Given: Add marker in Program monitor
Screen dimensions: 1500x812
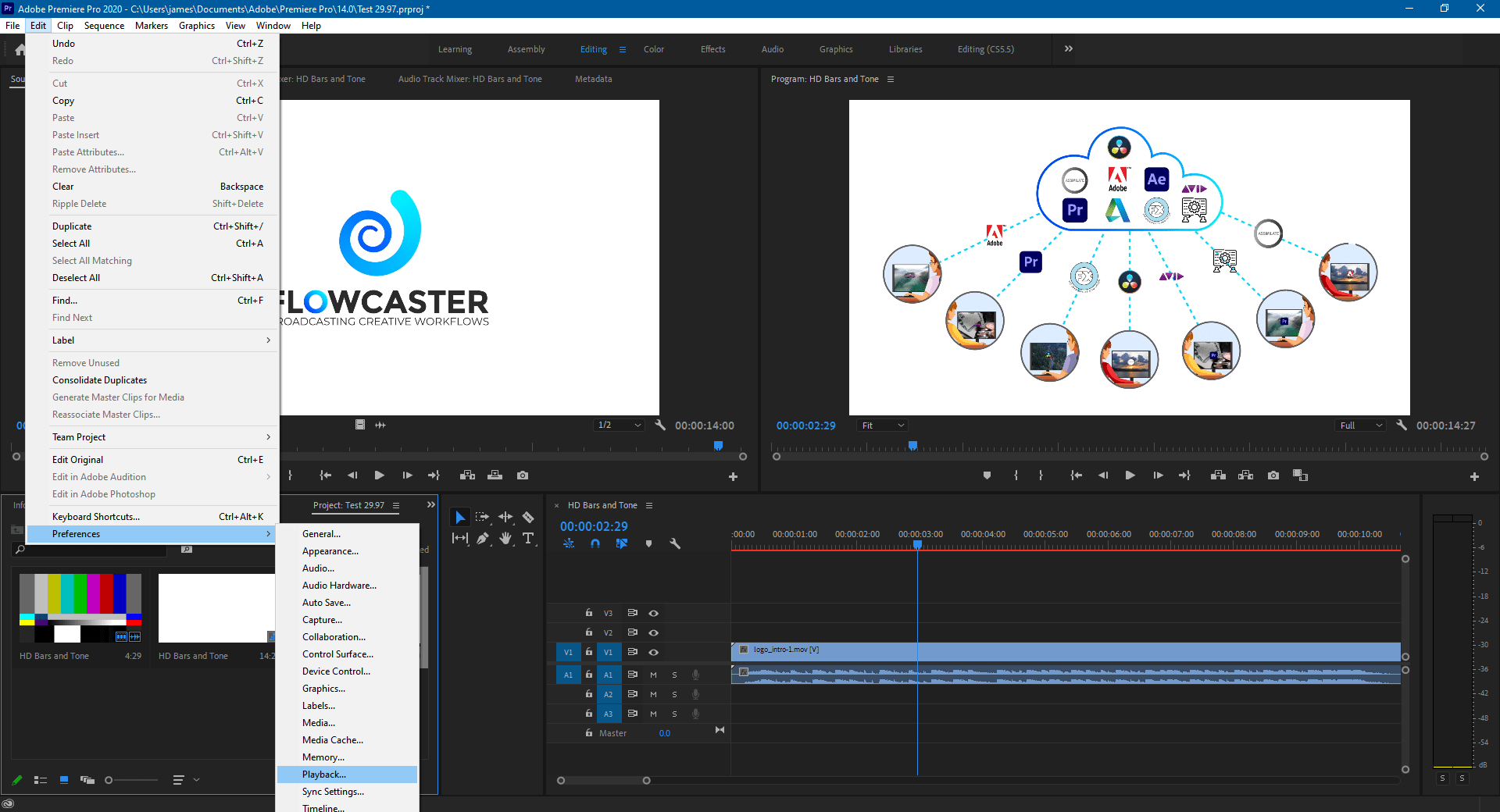Looking at the screenshot, I should pos(987,475).
